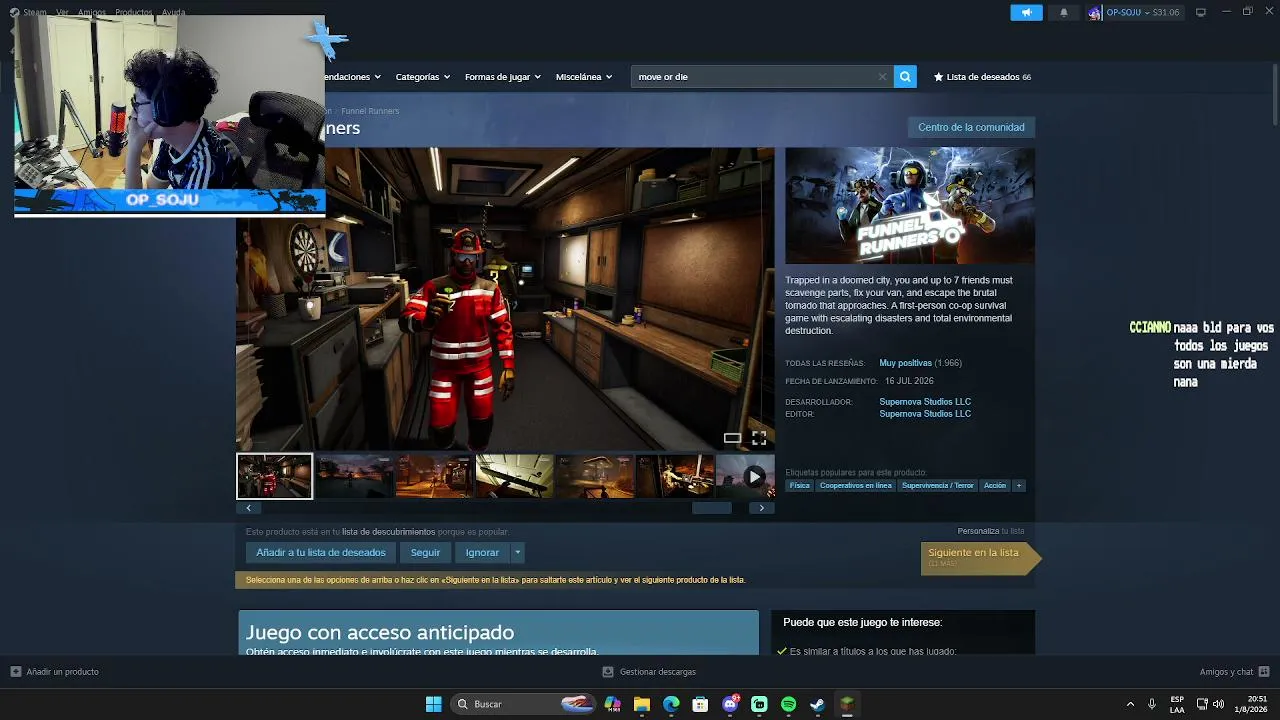Open Spotify from the taskbar

coord(788,704)
